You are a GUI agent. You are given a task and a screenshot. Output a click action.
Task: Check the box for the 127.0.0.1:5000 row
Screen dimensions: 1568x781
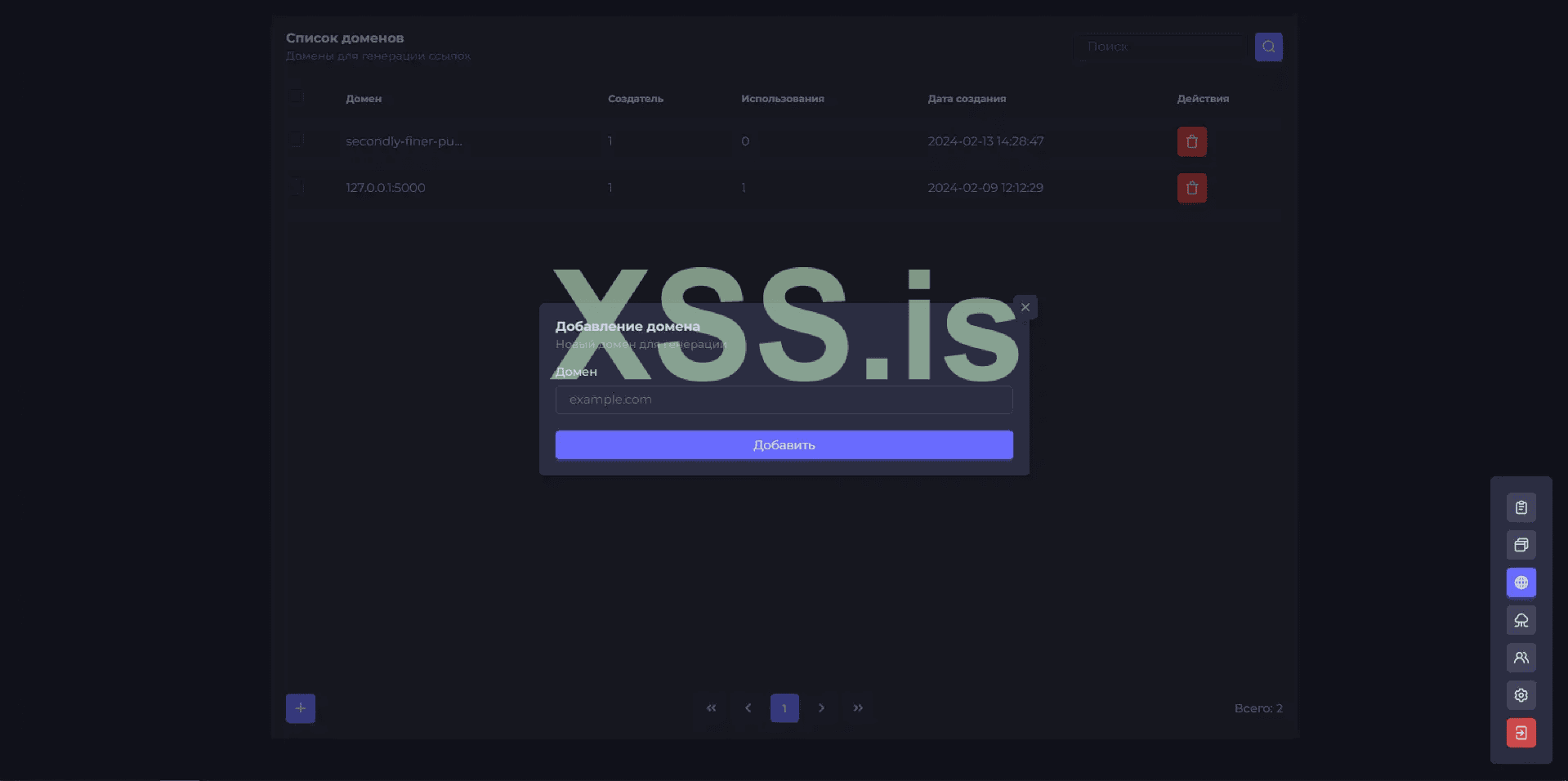[297, 187]
